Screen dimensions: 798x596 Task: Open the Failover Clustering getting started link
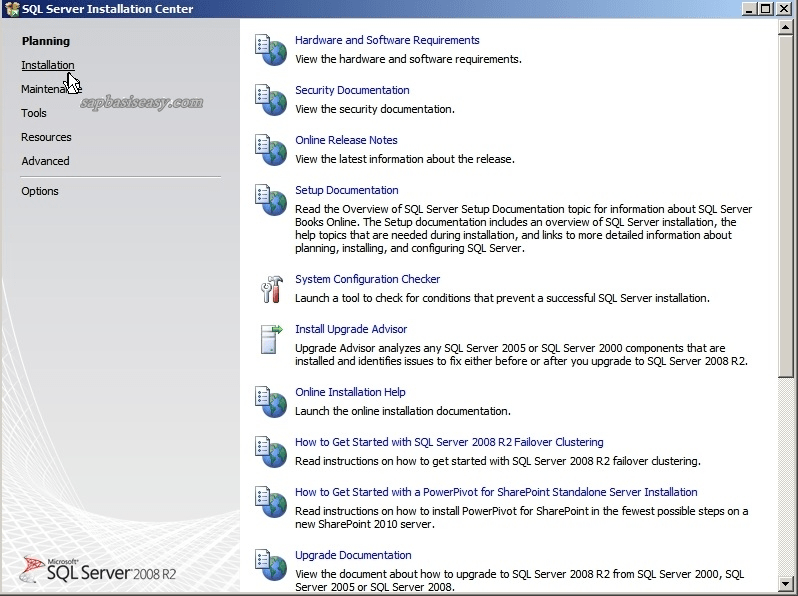[449, 442]
